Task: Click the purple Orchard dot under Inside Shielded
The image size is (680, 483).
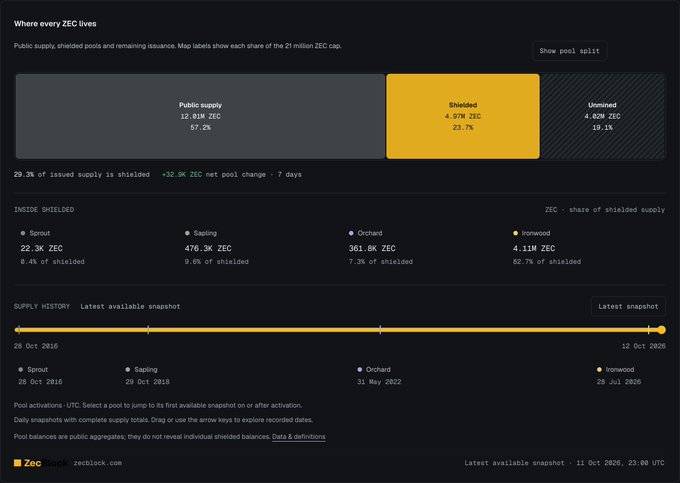Action: click(x=351, y=233)
